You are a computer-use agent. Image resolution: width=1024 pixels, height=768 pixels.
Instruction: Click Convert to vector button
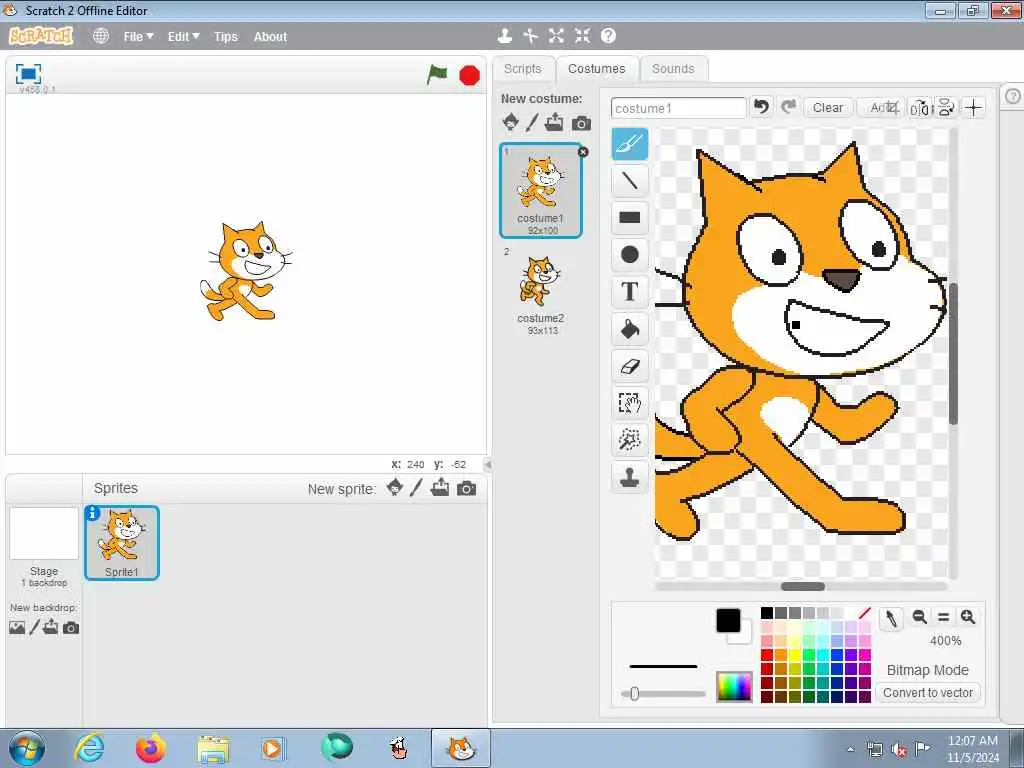(x=928, y=692)
